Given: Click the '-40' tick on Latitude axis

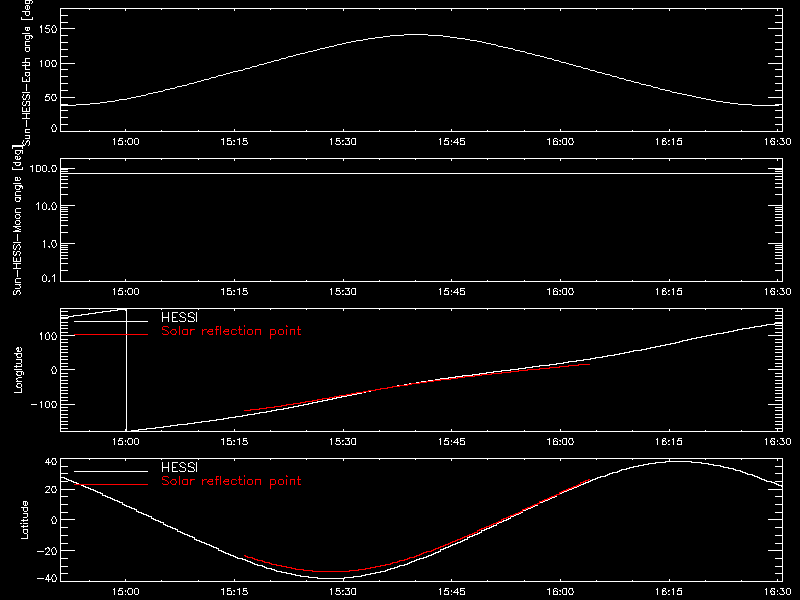Looking at the screenshot, I should click(47, 579).
